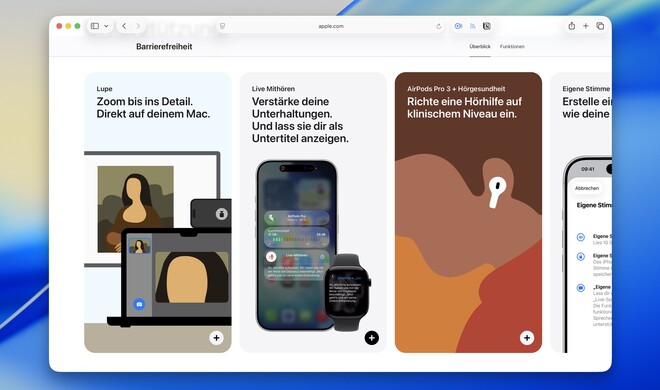The width and height of the screenshot is (660, 390).
Task: Expand the Lupe card with plus button
Action: [216, 338]
